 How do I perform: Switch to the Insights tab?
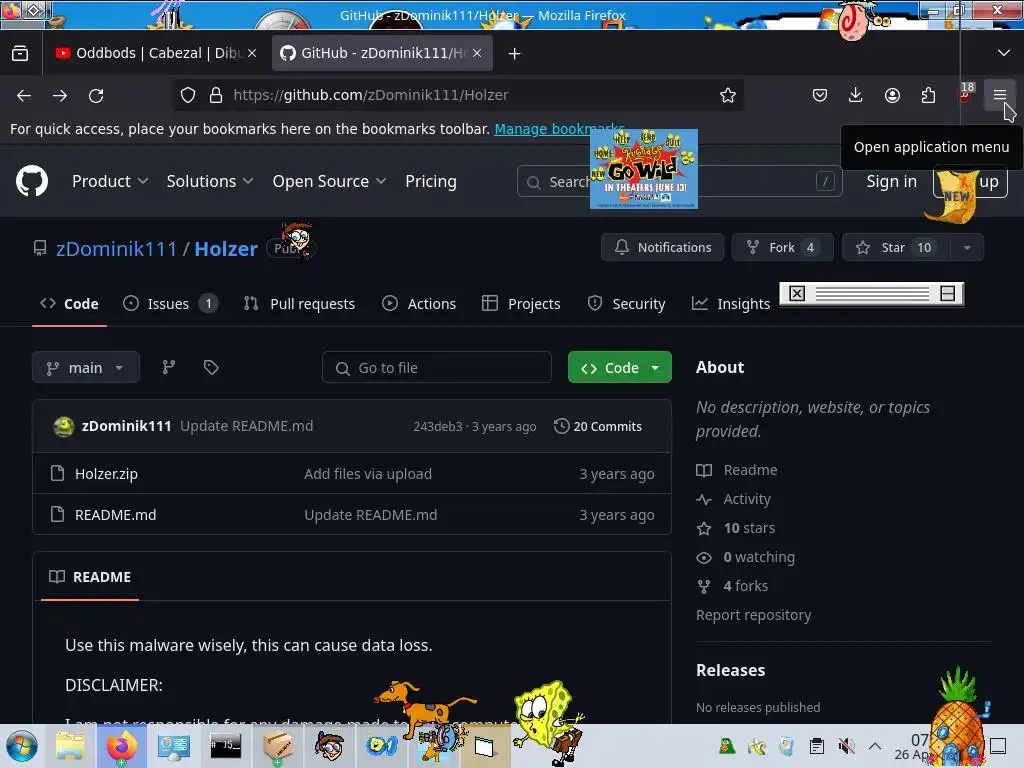(731, 304)
